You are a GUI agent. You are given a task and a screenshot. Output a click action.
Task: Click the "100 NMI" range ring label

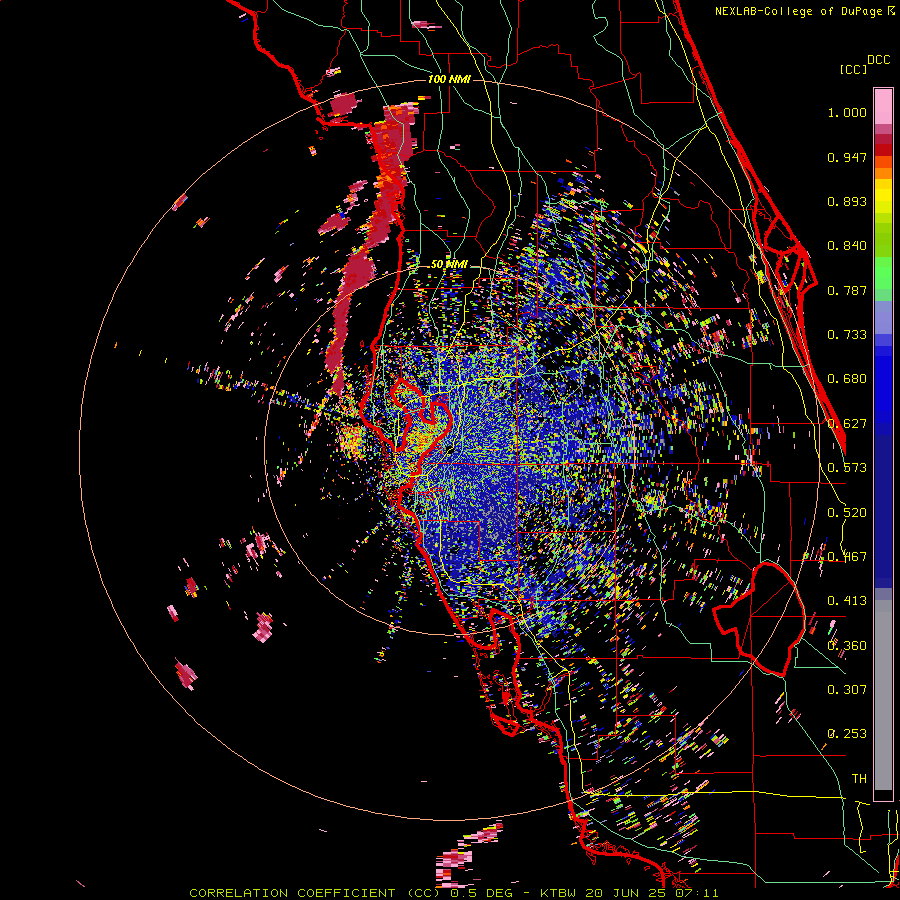[449, 79]
